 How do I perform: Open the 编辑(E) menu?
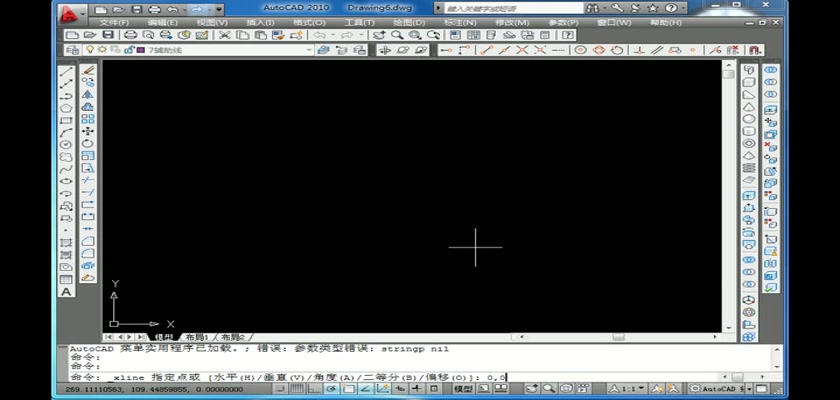pos(163,22)
